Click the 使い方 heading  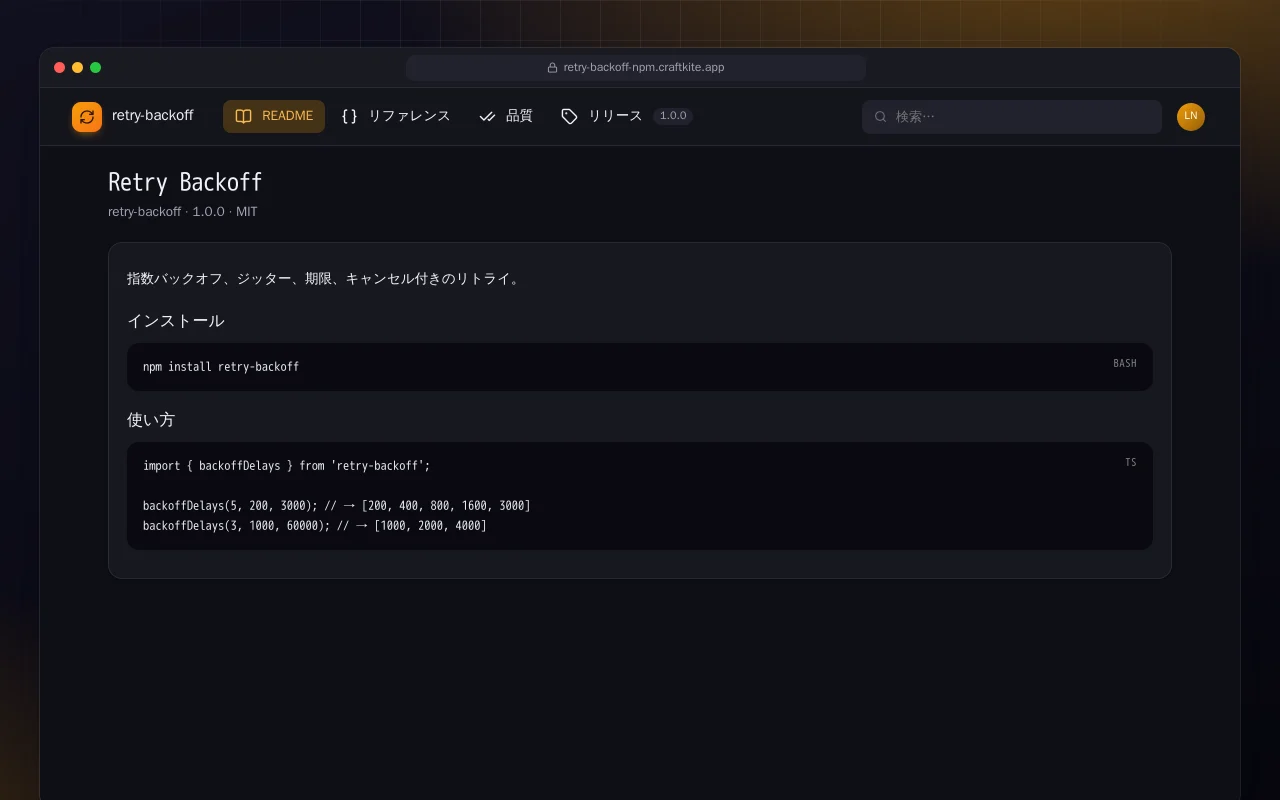151,420
